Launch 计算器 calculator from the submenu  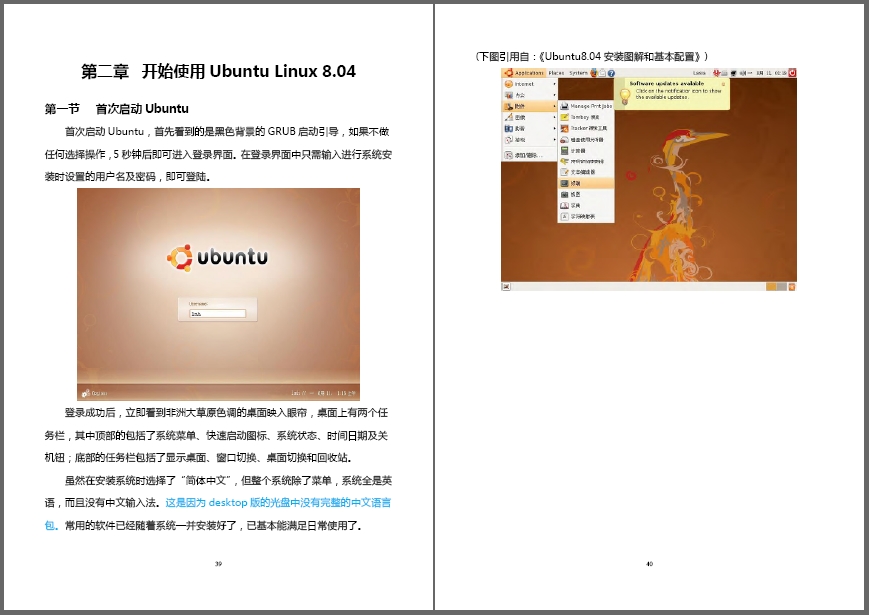tap(586, 150)
